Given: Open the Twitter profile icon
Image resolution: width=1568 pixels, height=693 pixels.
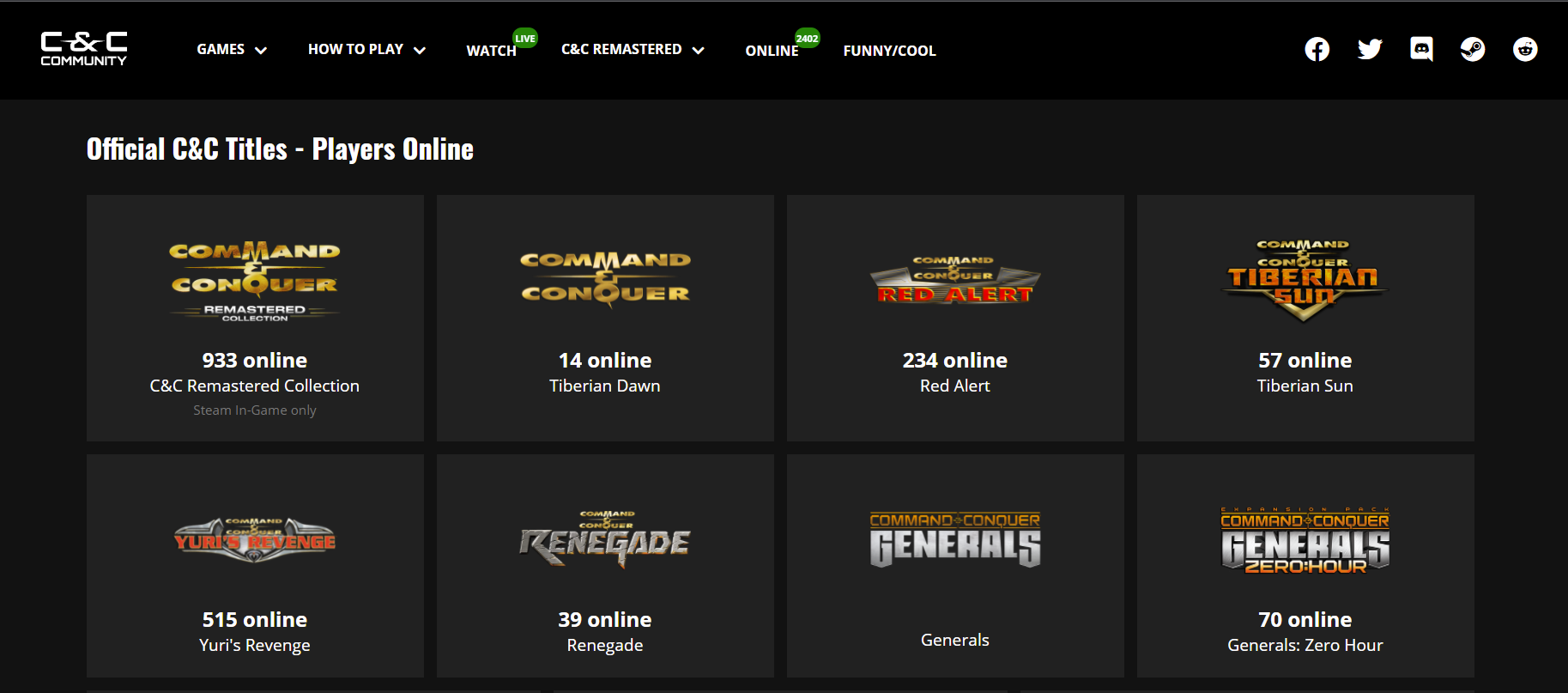Looking at the screenshot, I should coord(1370,49).
